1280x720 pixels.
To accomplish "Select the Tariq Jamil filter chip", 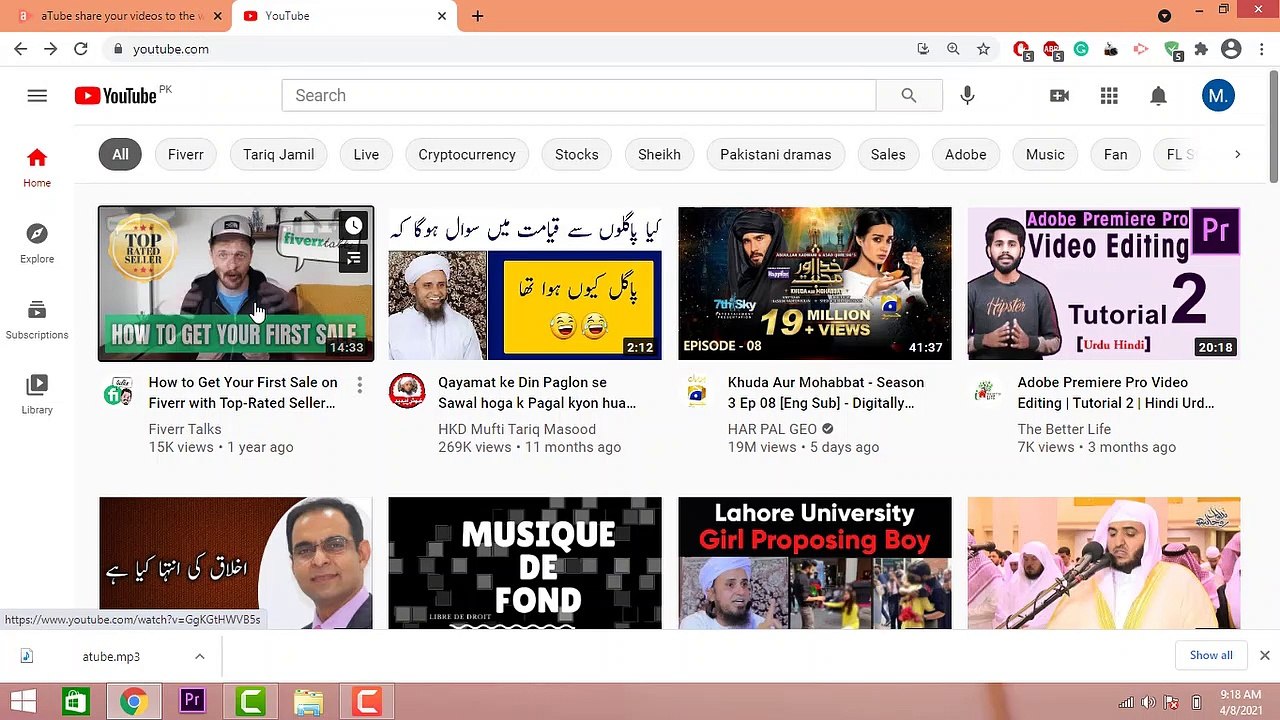I will (x=278, y=154).
